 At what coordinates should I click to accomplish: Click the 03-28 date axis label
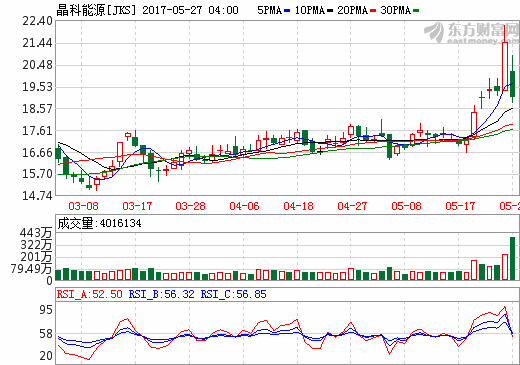[190, 206]
